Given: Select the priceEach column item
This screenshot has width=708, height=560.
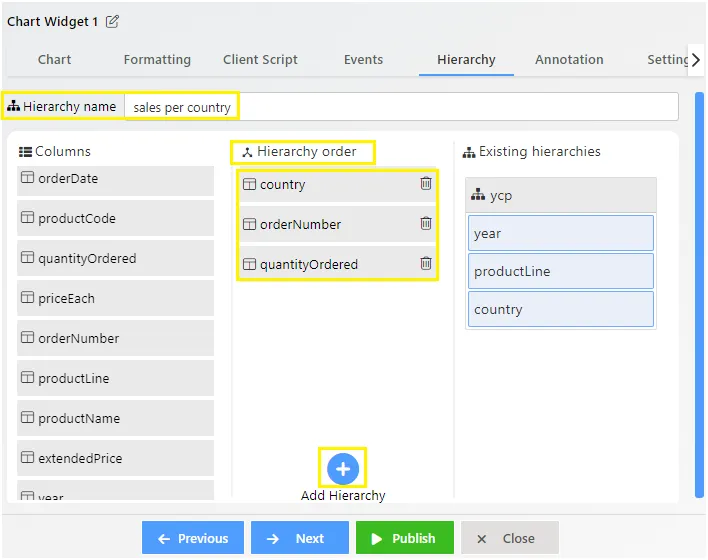Looking at the screenshot, I should coord(115,298).
